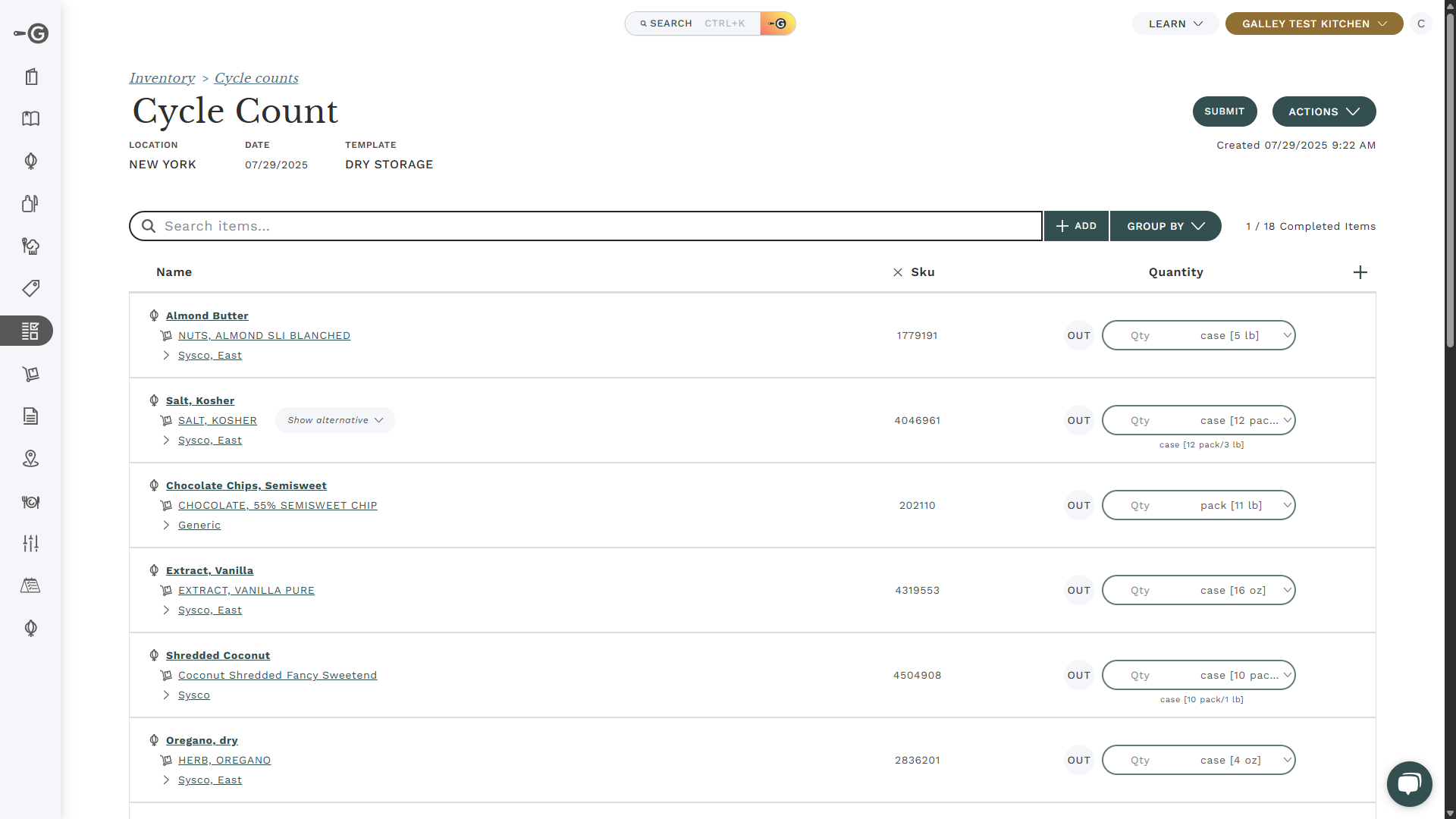The width and height of the screenshot is (1456, 819).
Task: Toggle OUT for Almond Butter
Action: (1078, 335)
